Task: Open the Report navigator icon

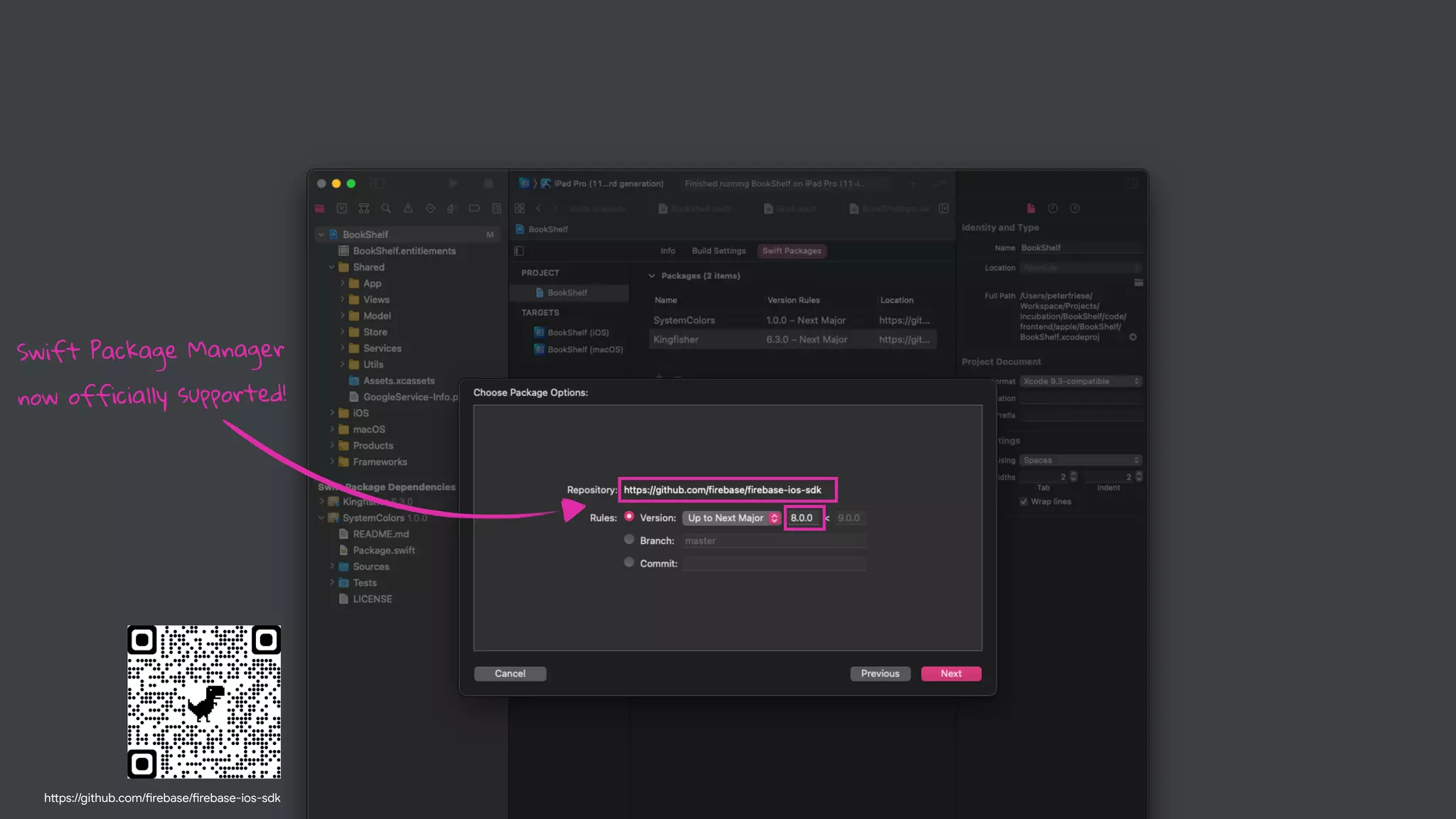Action: pos(496,208)
